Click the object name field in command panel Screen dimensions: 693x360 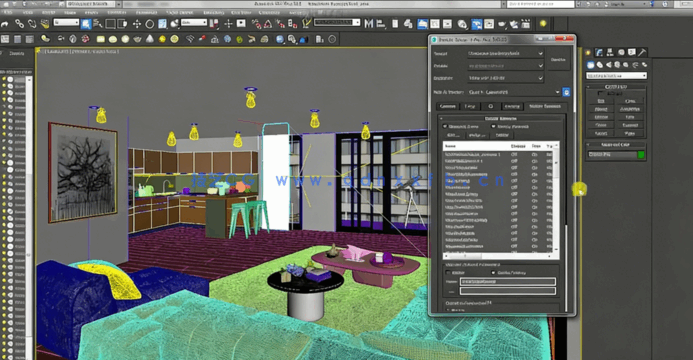pyautogui.click(x=612, y=155)
